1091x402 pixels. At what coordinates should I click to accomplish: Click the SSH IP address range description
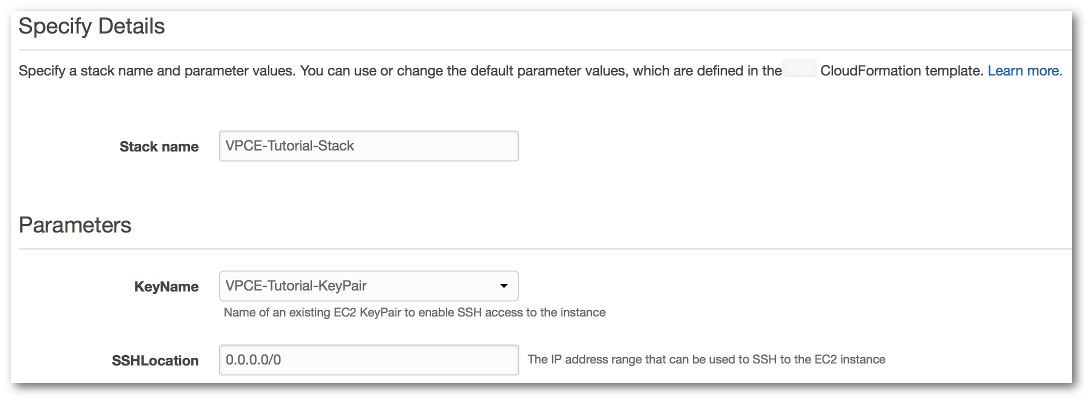706,359
